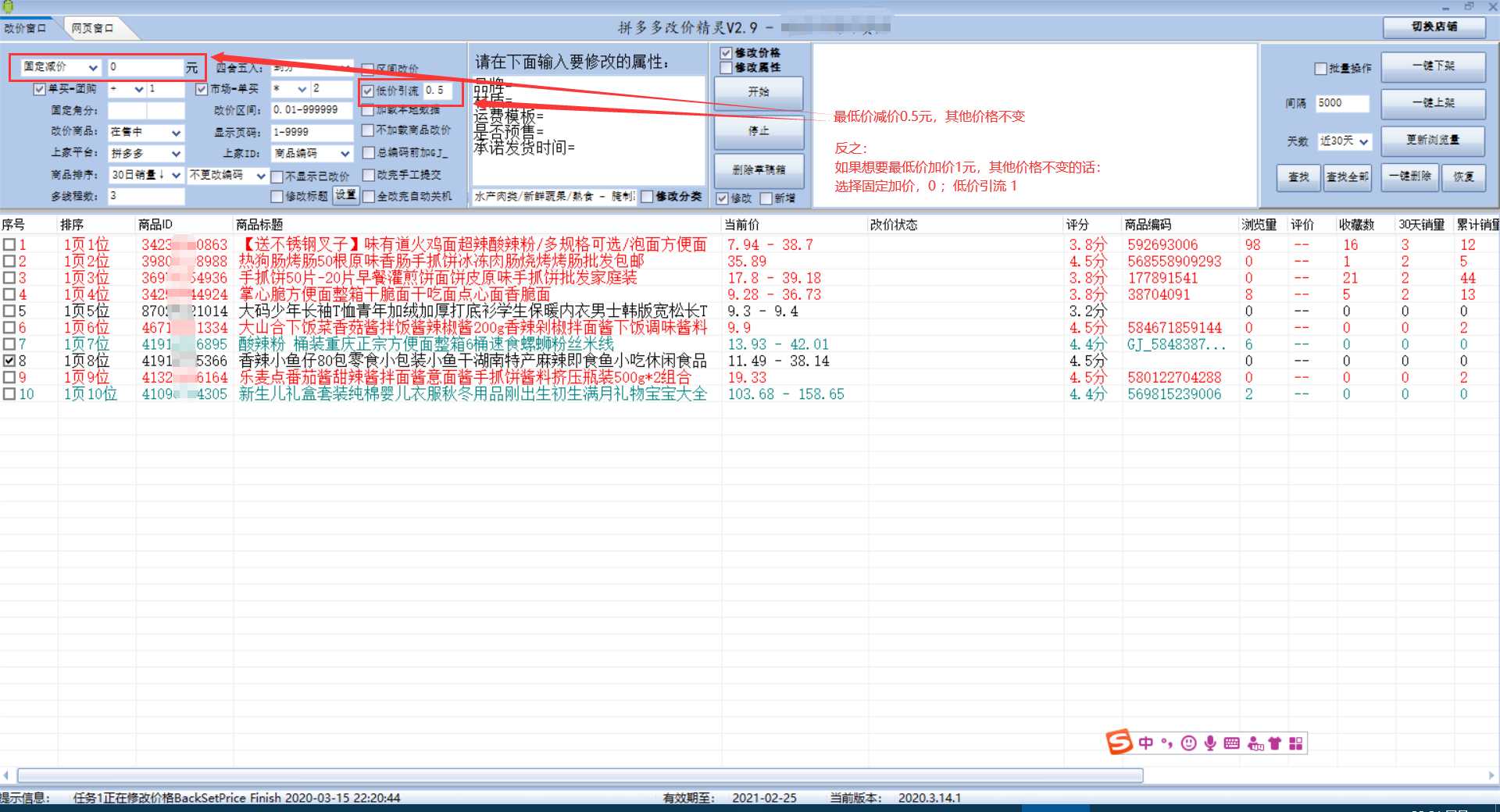Click the Sogou skin shirt icon
Screen dimensions: 1500x812
tap(1275, 743)
